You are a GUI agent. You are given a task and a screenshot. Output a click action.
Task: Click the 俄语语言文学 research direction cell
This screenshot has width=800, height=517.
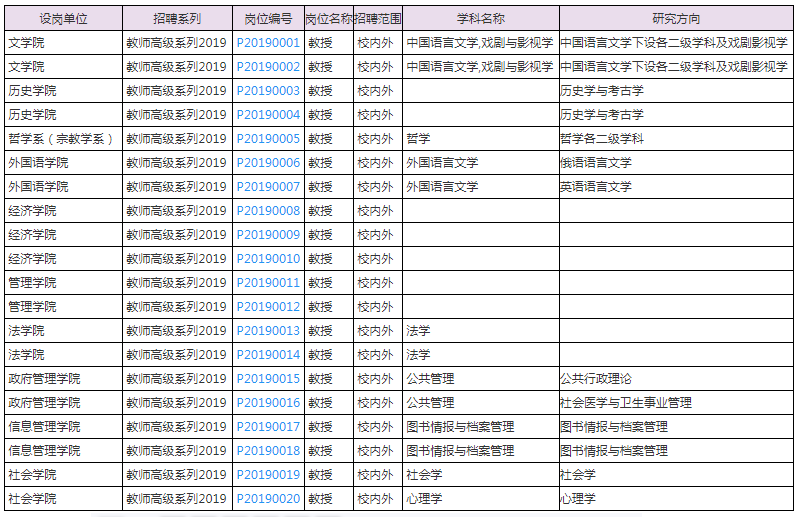click(596, 163)
